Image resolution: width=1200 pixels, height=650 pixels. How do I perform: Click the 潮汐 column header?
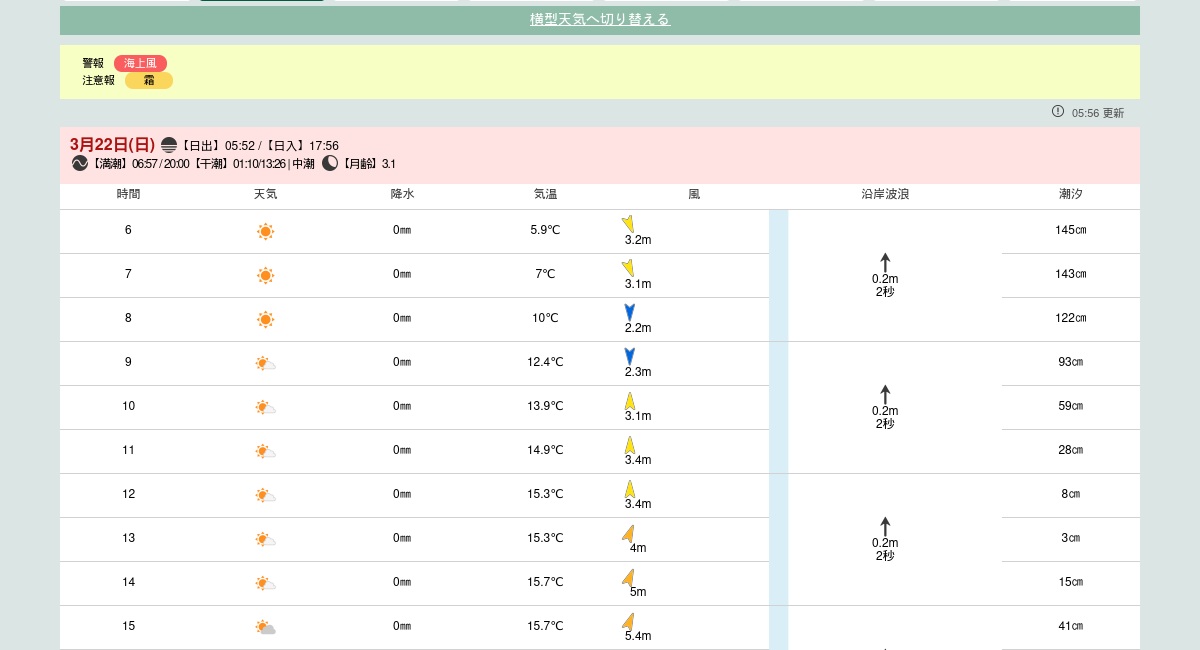1070,194
